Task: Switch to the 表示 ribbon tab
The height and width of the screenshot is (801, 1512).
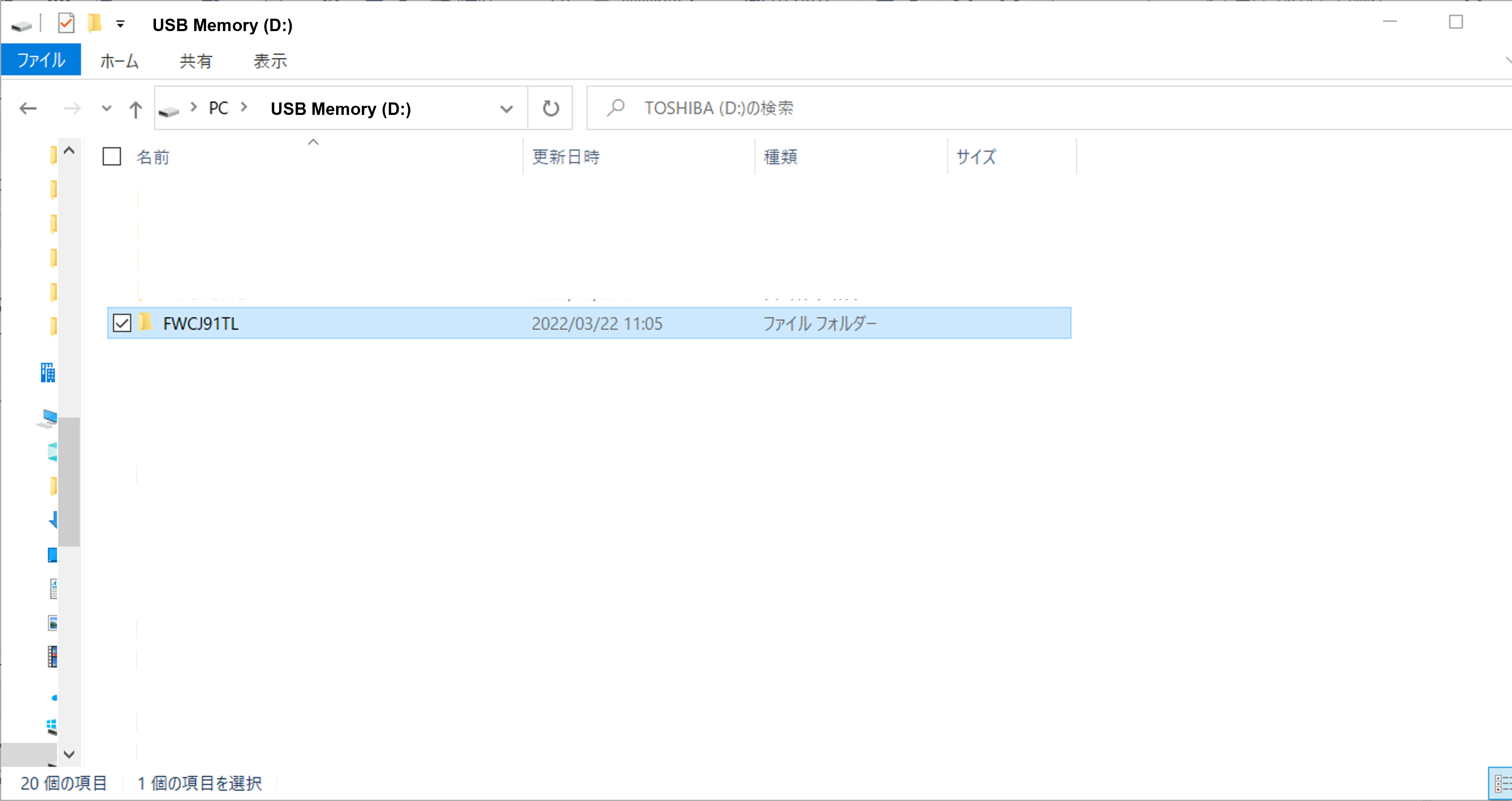Action: [270, 61]
